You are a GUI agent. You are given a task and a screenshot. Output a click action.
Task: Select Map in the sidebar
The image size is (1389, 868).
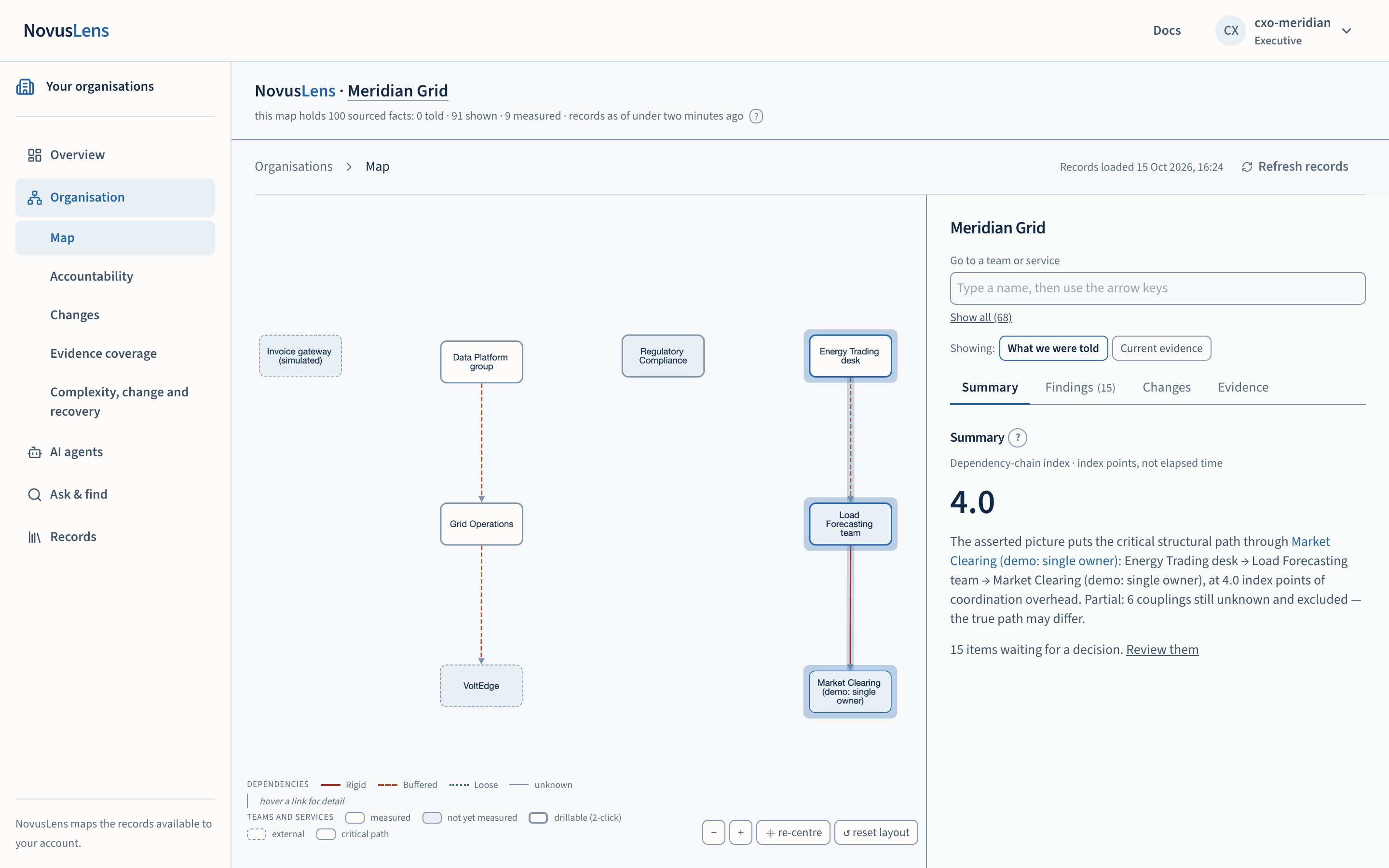(115, 238)
